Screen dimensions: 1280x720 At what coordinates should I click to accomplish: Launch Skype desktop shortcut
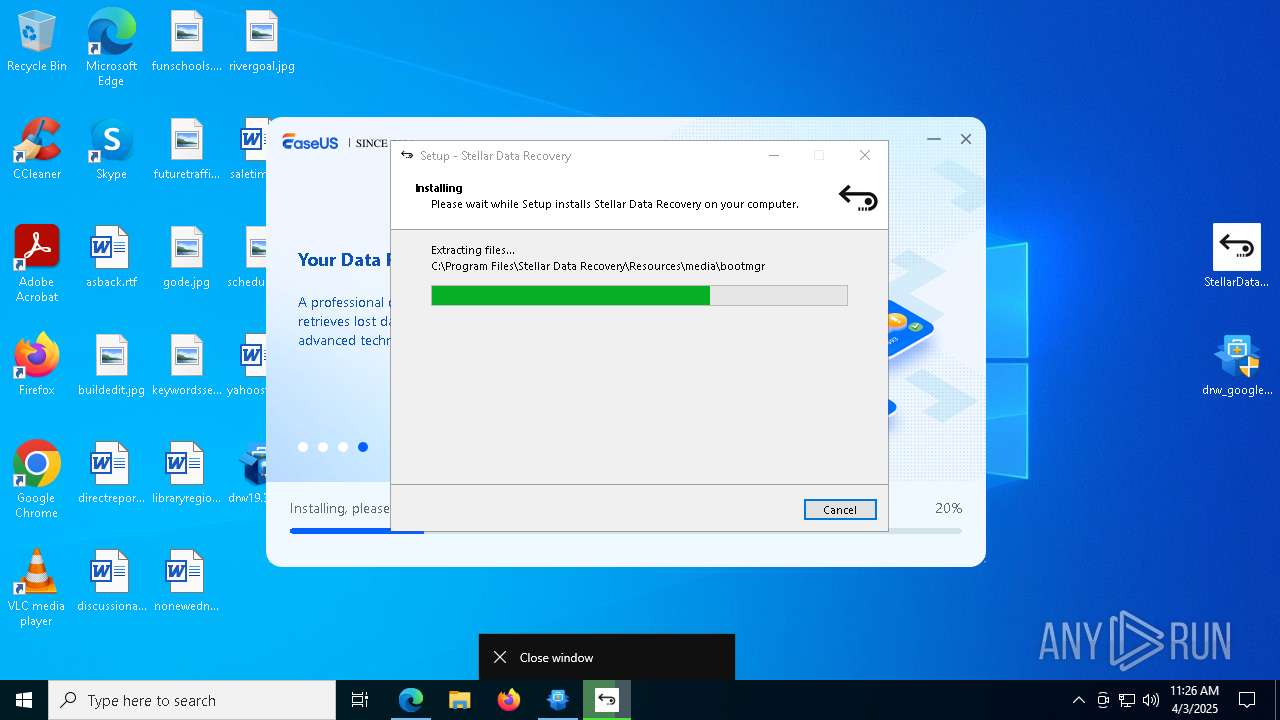(x=111, y=150)
